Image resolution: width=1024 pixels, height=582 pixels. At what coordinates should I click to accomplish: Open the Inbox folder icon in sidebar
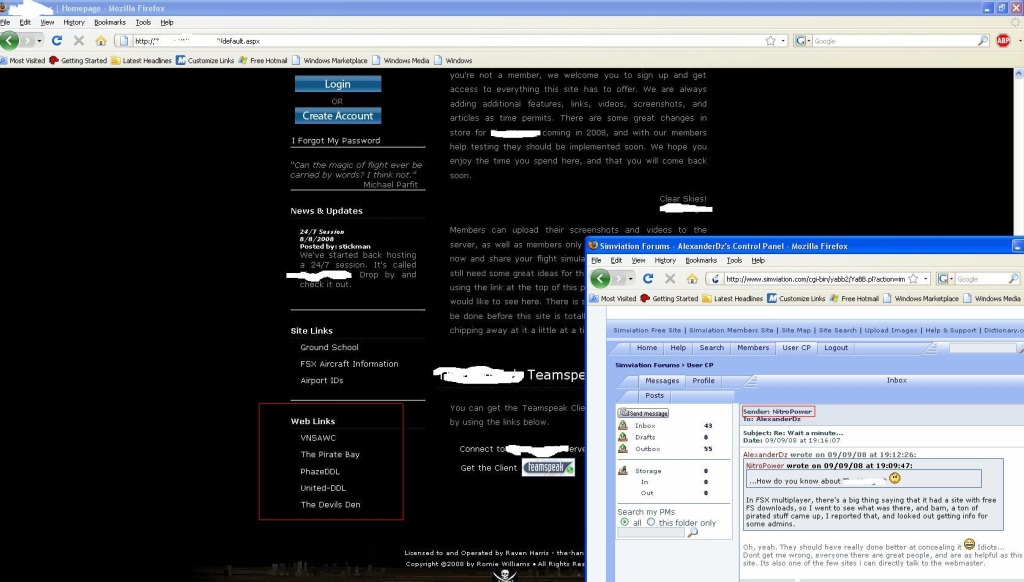(622, 426)
